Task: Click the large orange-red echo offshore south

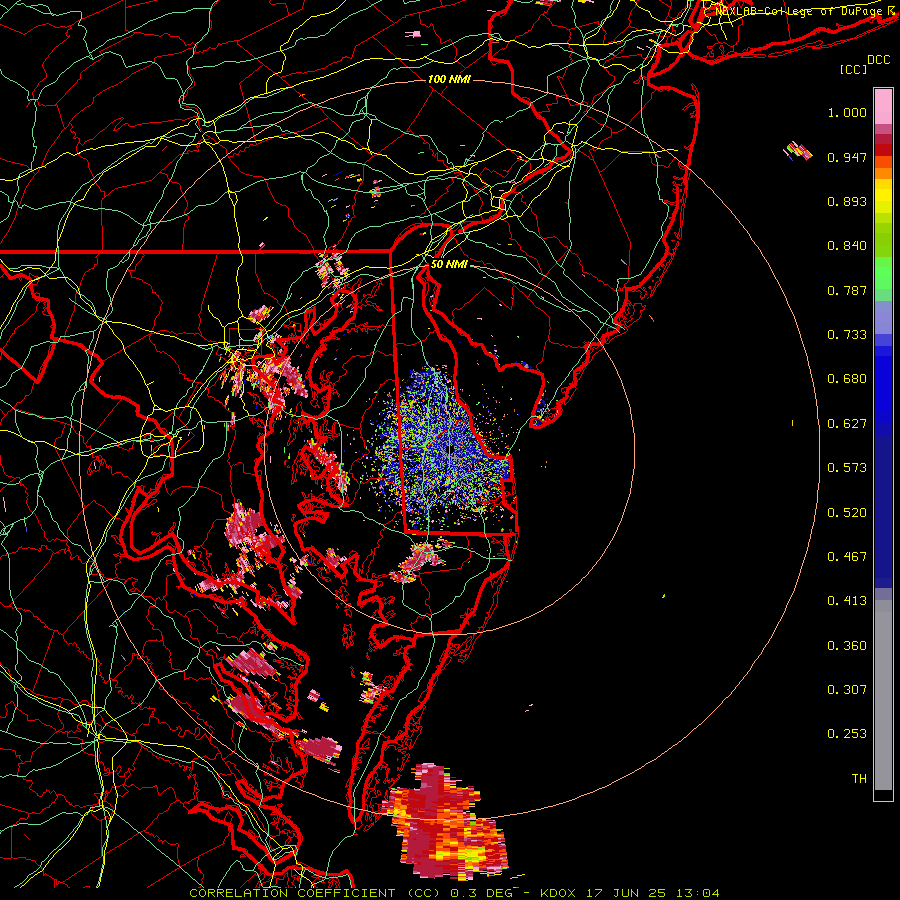Action: (x=445, y=824)
